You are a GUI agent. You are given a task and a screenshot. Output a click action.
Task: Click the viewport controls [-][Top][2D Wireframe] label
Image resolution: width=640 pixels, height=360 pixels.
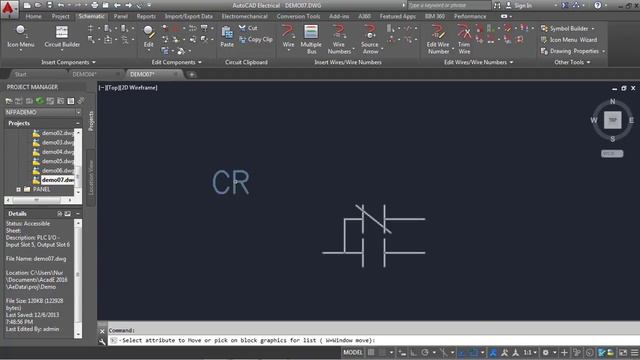click(x=128, y=87)
